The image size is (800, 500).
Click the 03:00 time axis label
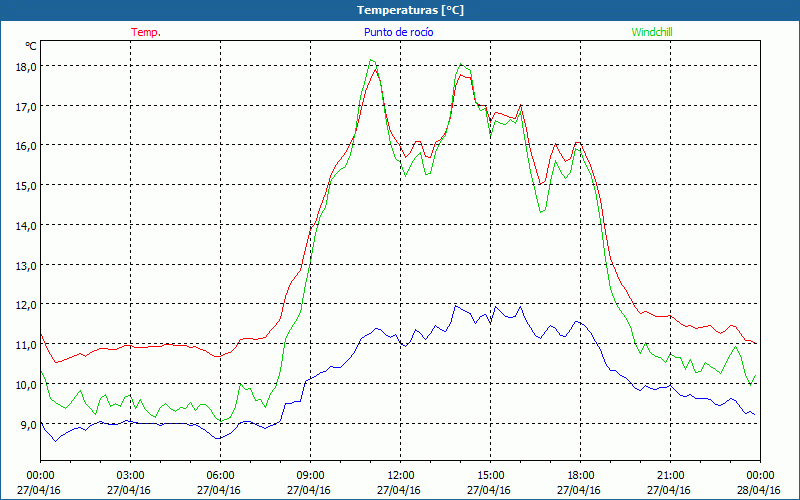(x=131, y=476)
